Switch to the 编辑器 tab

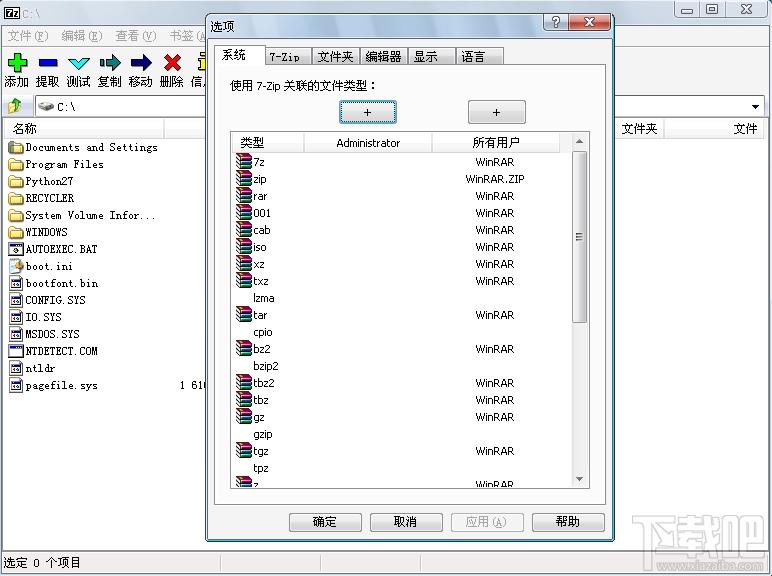point(384,57)
